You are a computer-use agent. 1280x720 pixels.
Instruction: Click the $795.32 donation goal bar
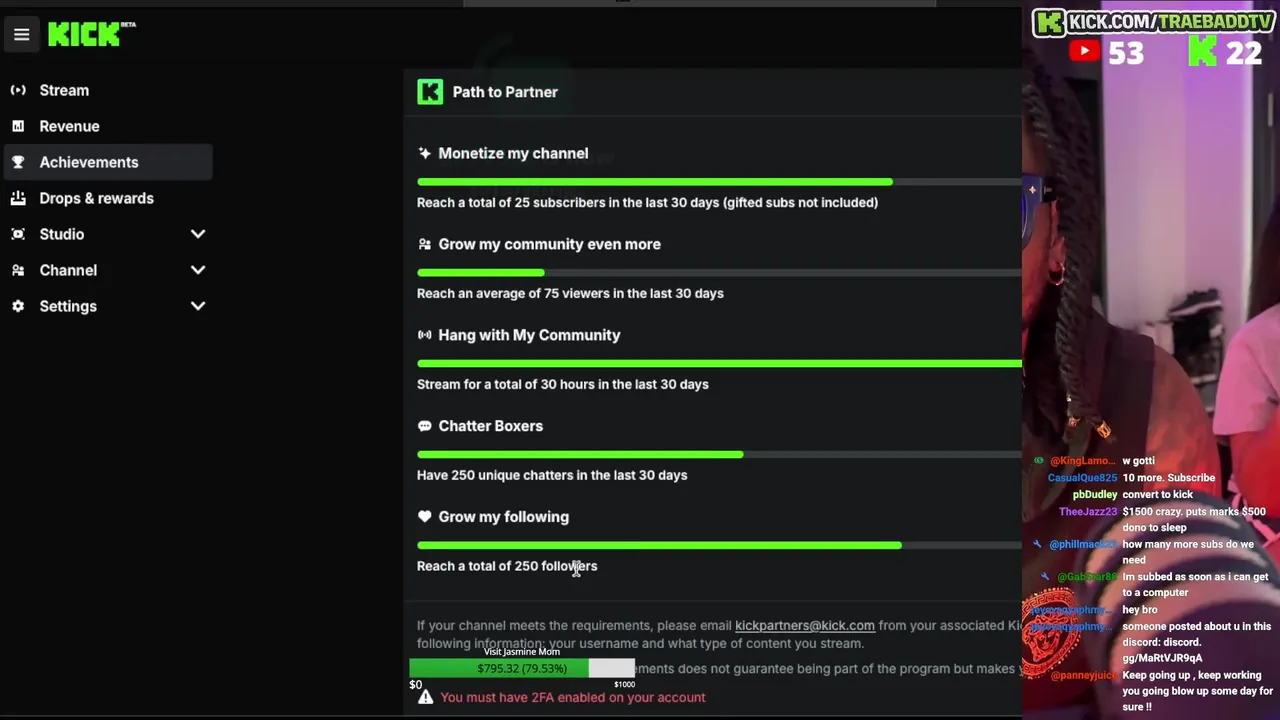(522, 668)
